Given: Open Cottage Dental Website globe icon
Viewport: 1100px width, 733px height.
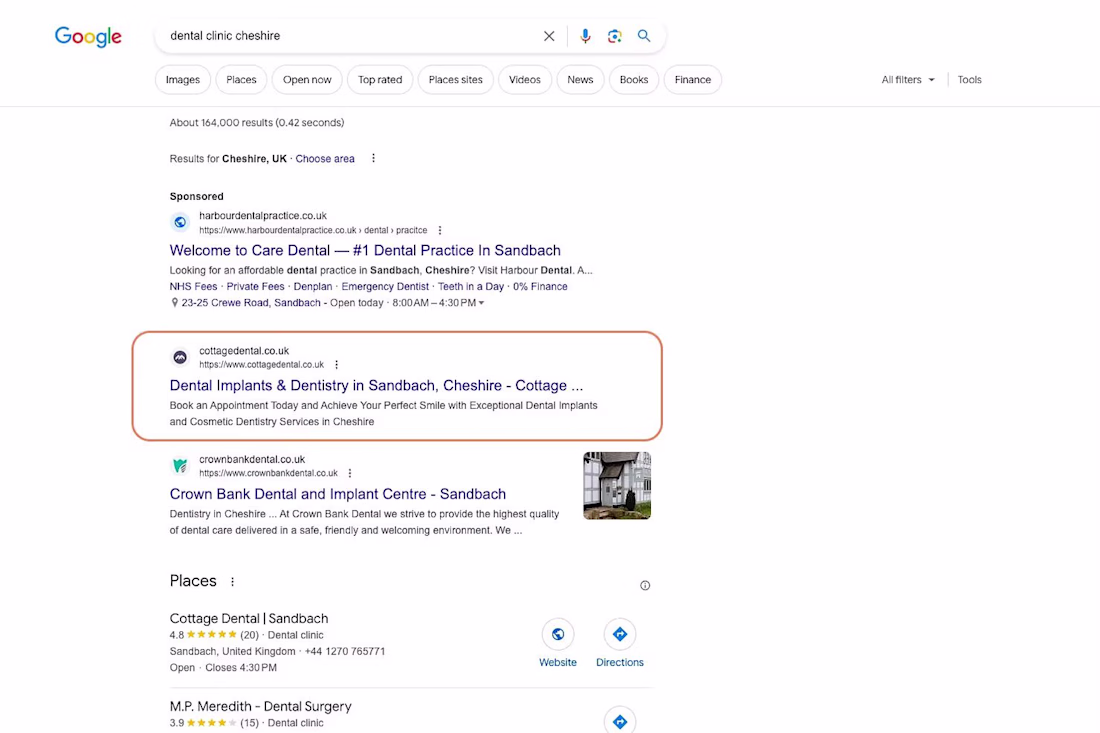Looking at the screenshot, I should (558, 634).
